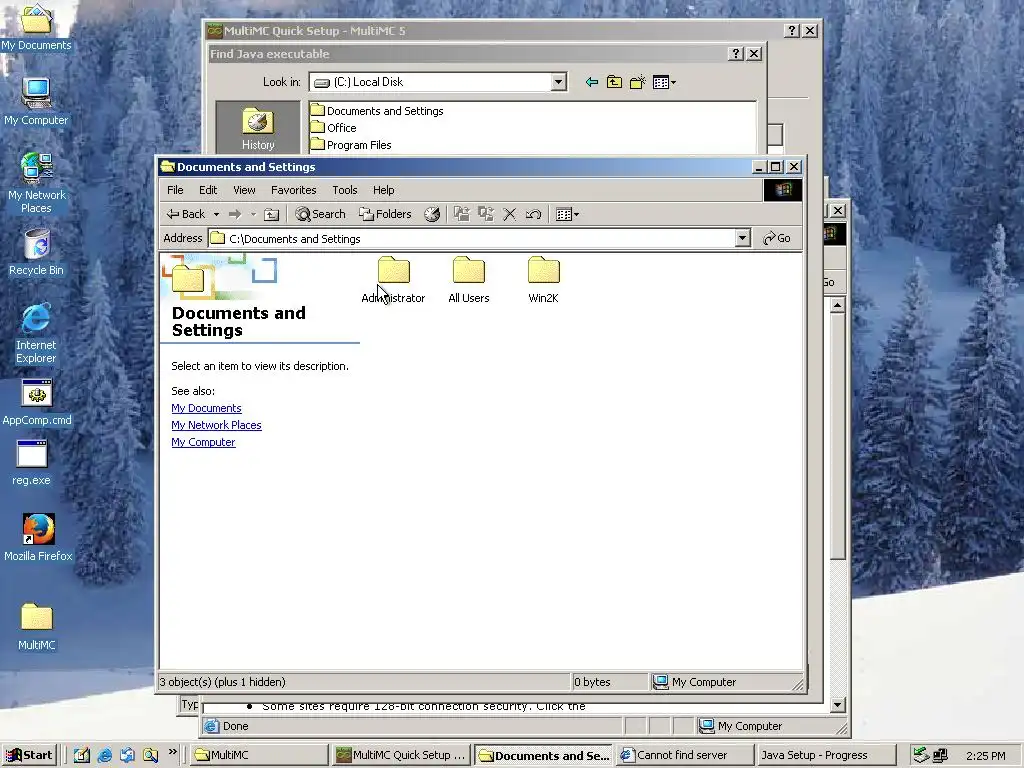The image size is (1024, 768).
Task: Click the Go button next to Address
Action: pos(777,238)
